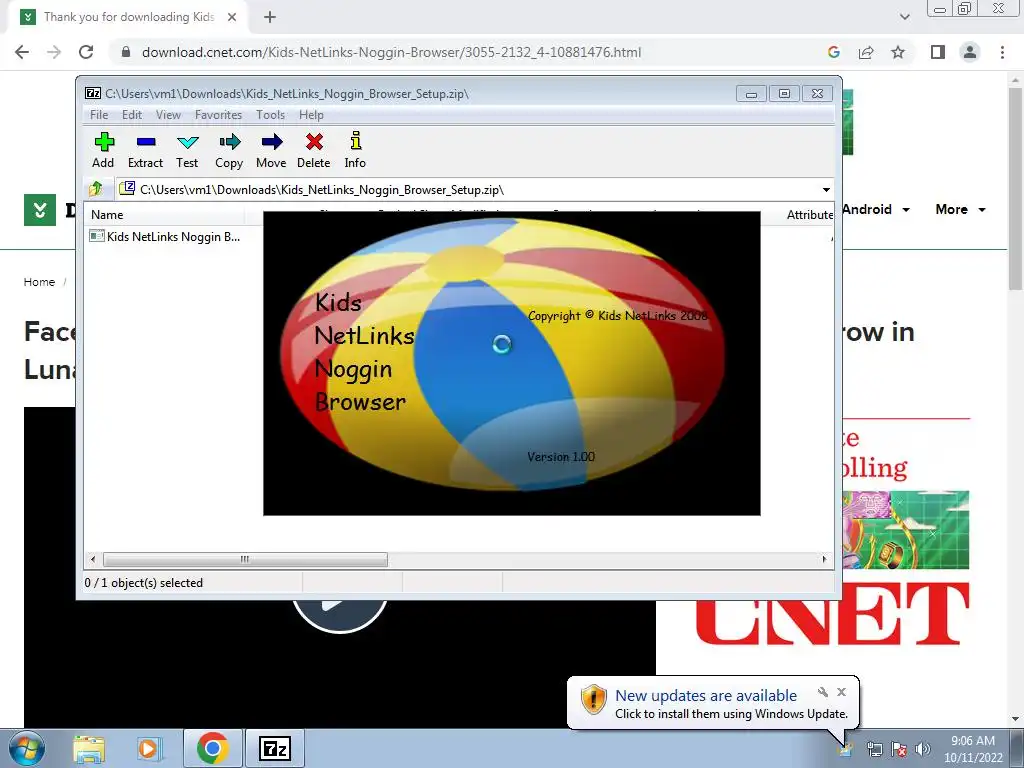Click the share page icon in Chrome
The height and width of the screenshot is (768, 1024).
tap(866, 52)
